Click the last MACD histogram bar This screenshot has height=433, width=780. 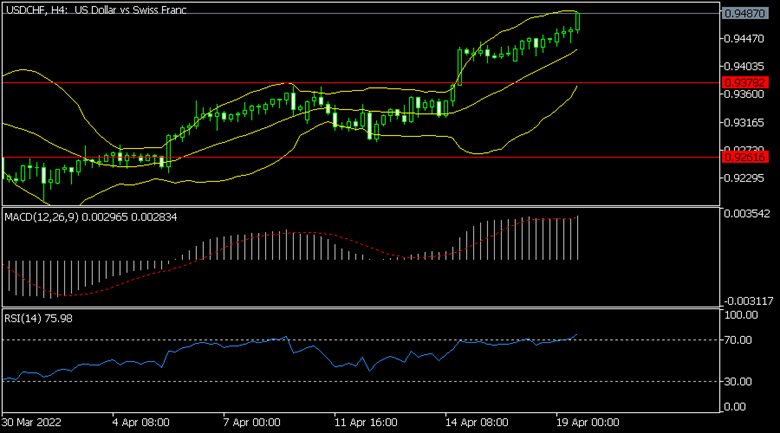click(x=578, y=238)
